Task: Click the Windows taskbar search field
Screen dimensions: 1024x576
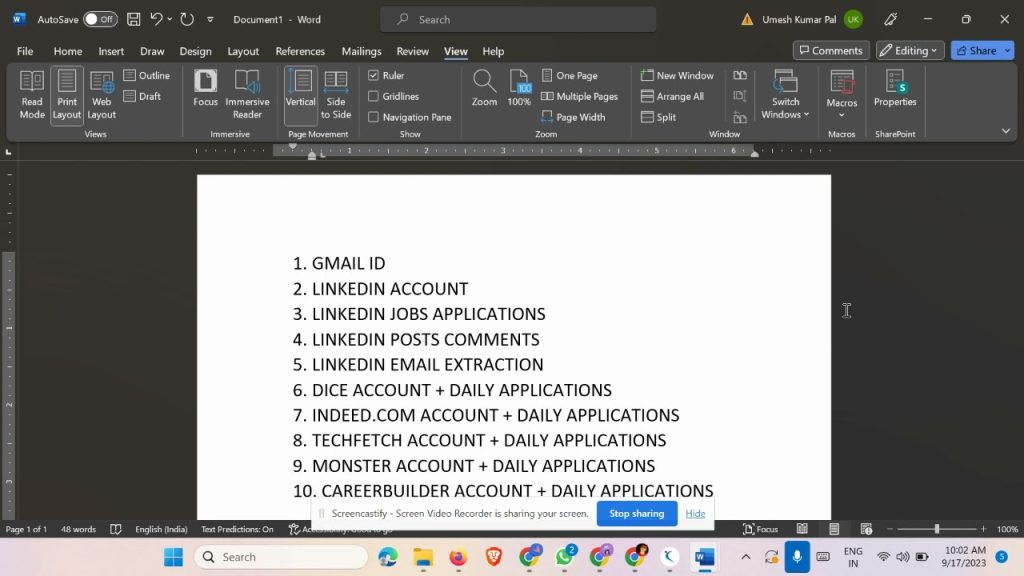Action: [x=281, y=557]
